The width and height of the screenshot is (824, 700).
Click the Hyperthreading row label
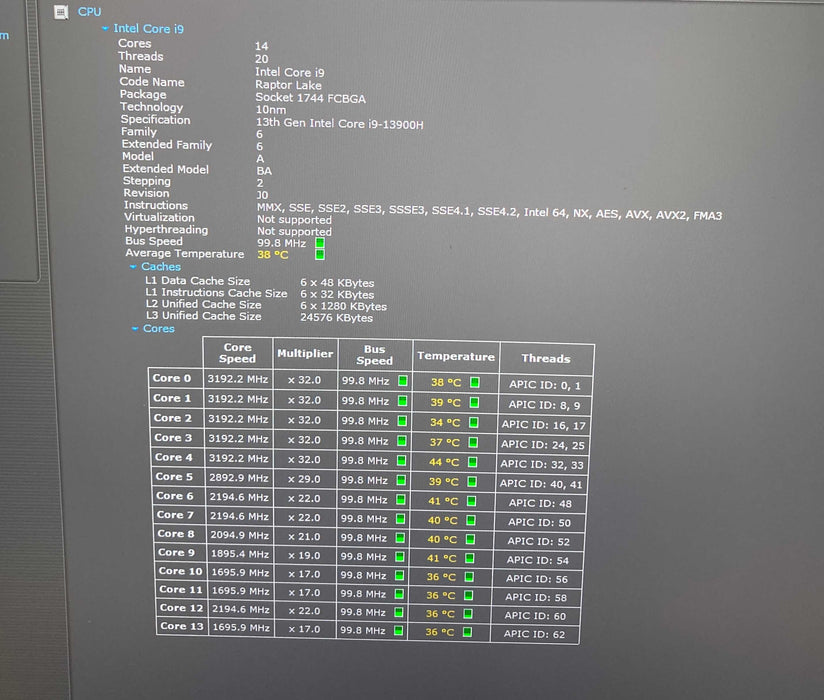(x=166, y=230)
